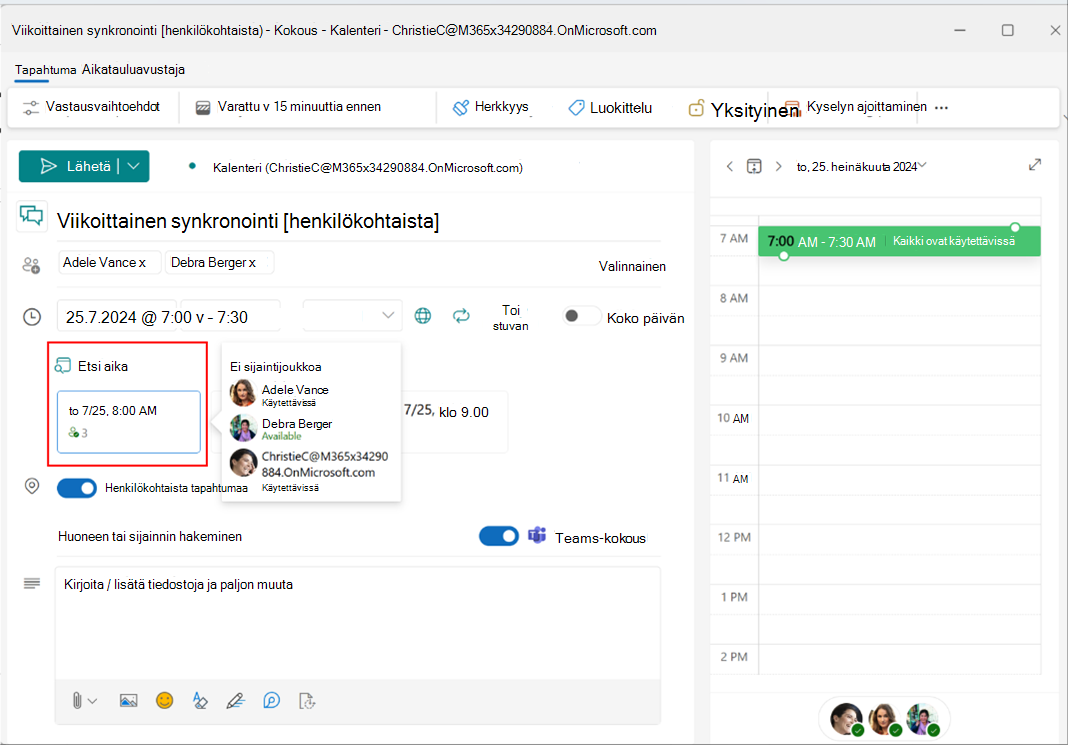Expand the Lähetä send options arrow

[x=134, y=166]
